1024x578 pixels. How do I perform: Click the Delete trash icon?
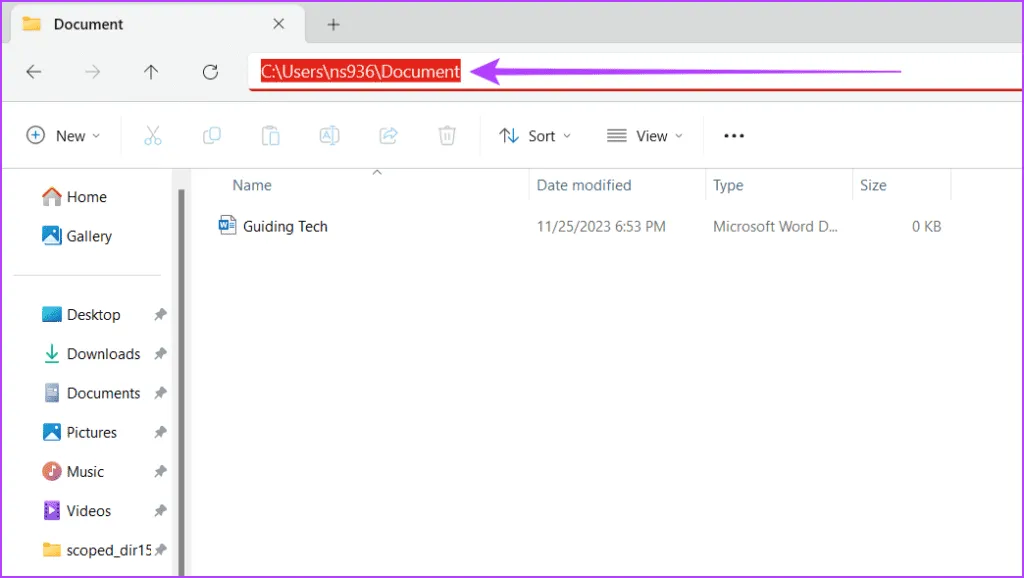[x=447, y=136]
